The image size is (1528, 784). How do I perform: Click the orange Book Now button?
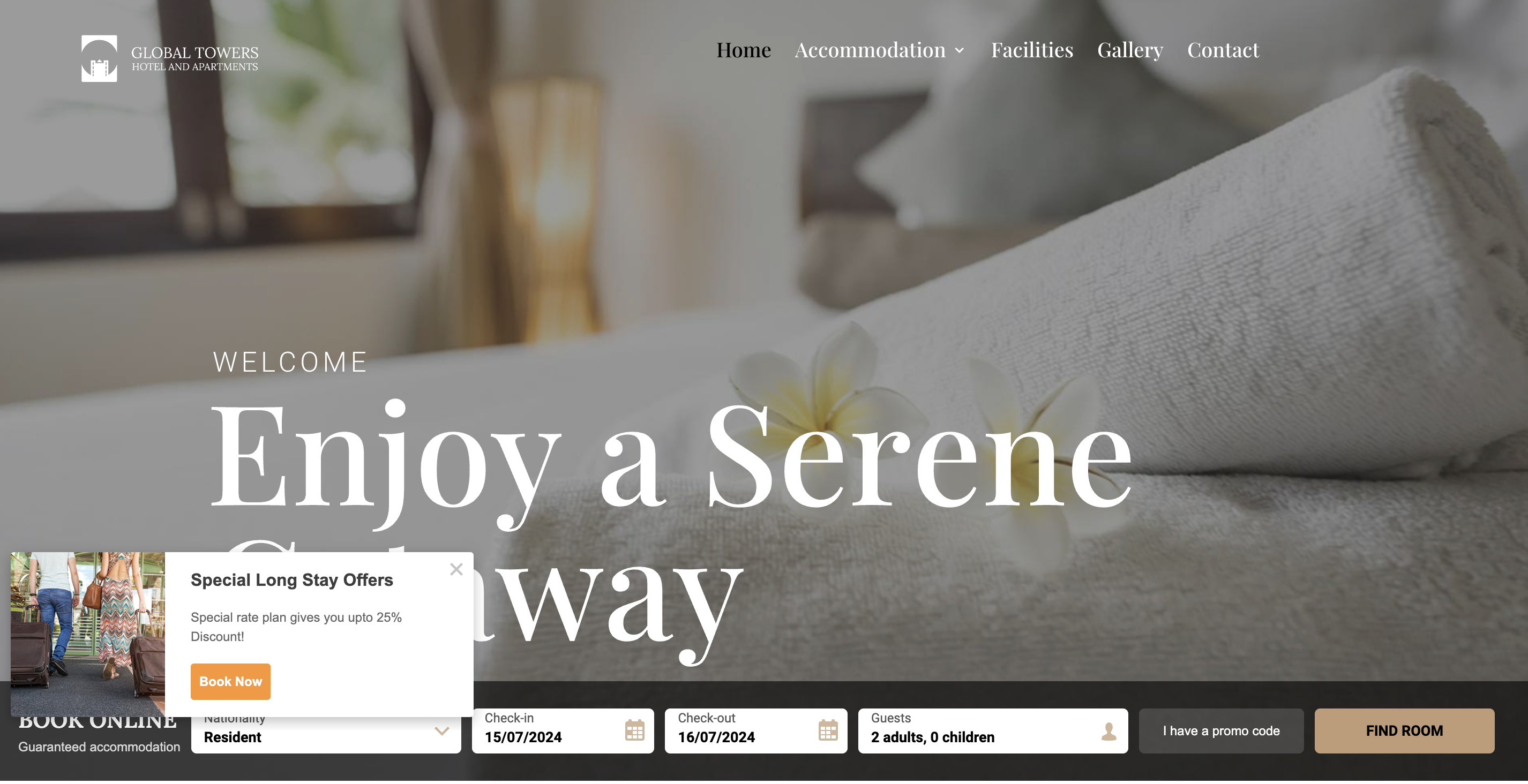coord(230,681)
